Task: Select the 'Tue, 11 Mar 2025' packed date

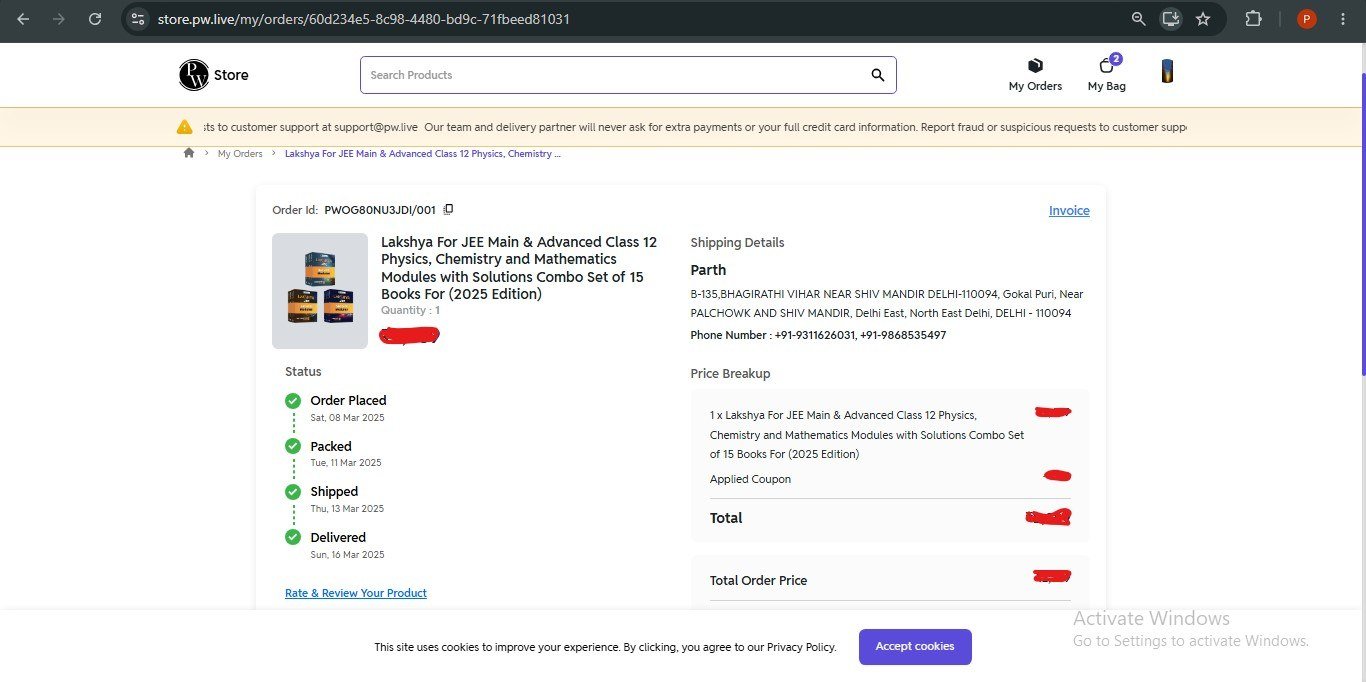Action: (346, 463)
